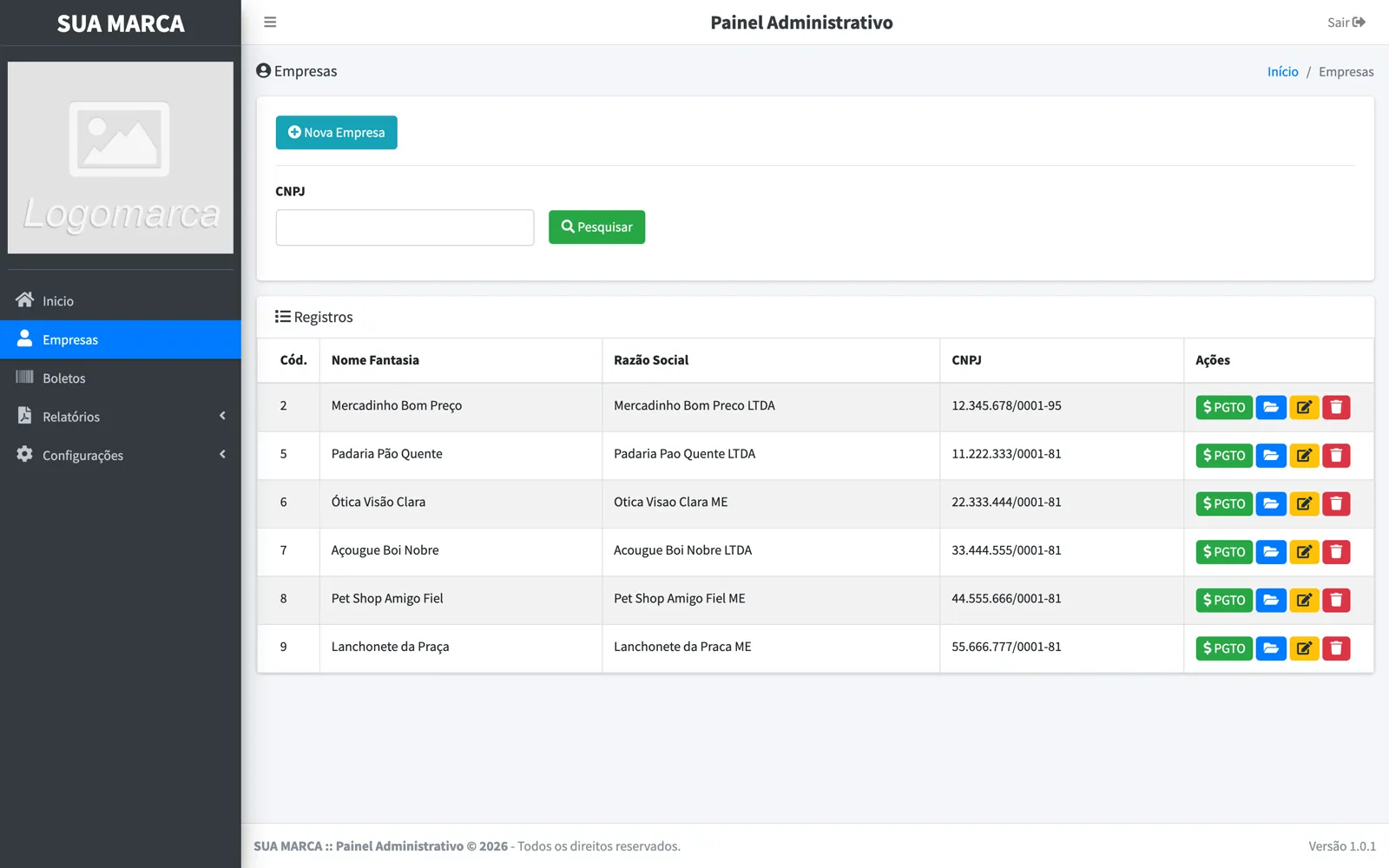Open folder for Lanchonete da Praça
The height and width of the screenshot is (868, 1389).
[1271, 648]
